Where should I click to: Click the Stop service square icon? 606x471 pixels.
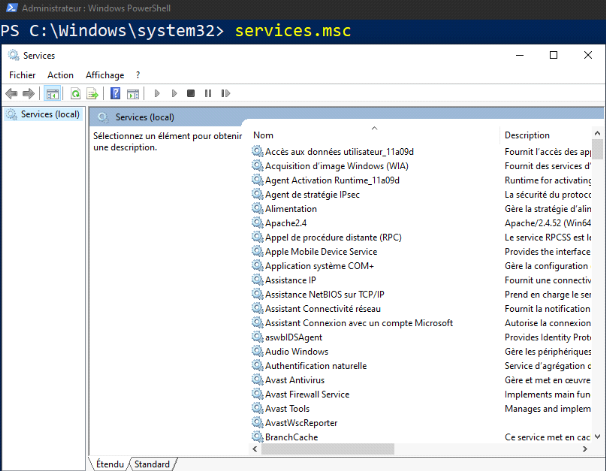[190, 94]
